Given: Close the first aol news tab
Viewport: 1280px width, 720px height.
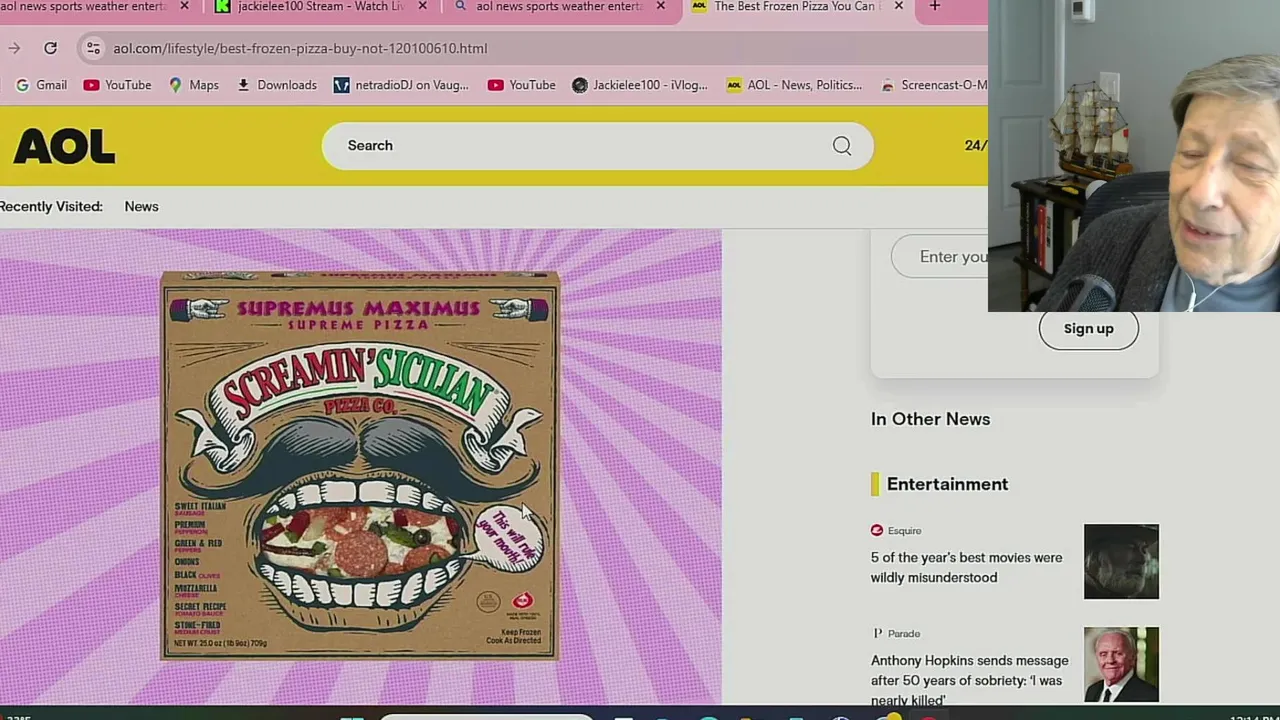Looking at the screenshot, I should pos(184,6).
